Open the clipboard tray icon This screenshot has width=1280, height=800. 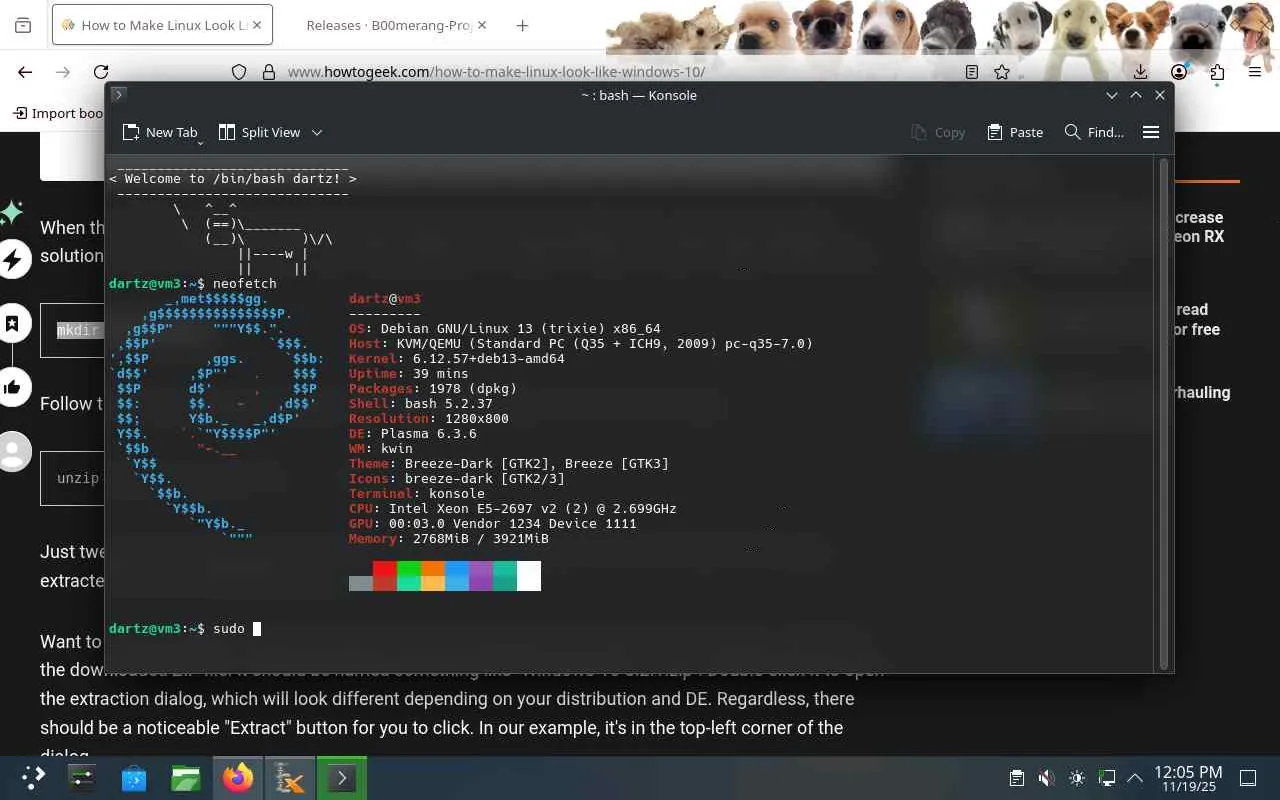pyautogui.click(x=1016, y=778)
